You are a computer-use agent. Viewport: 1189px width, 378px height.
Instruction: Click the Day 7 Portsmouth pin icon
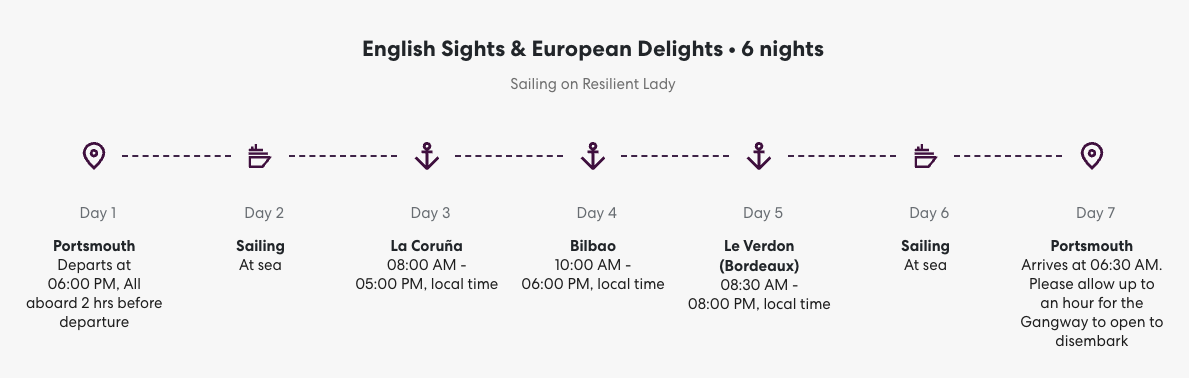(x=1091, y=156)
